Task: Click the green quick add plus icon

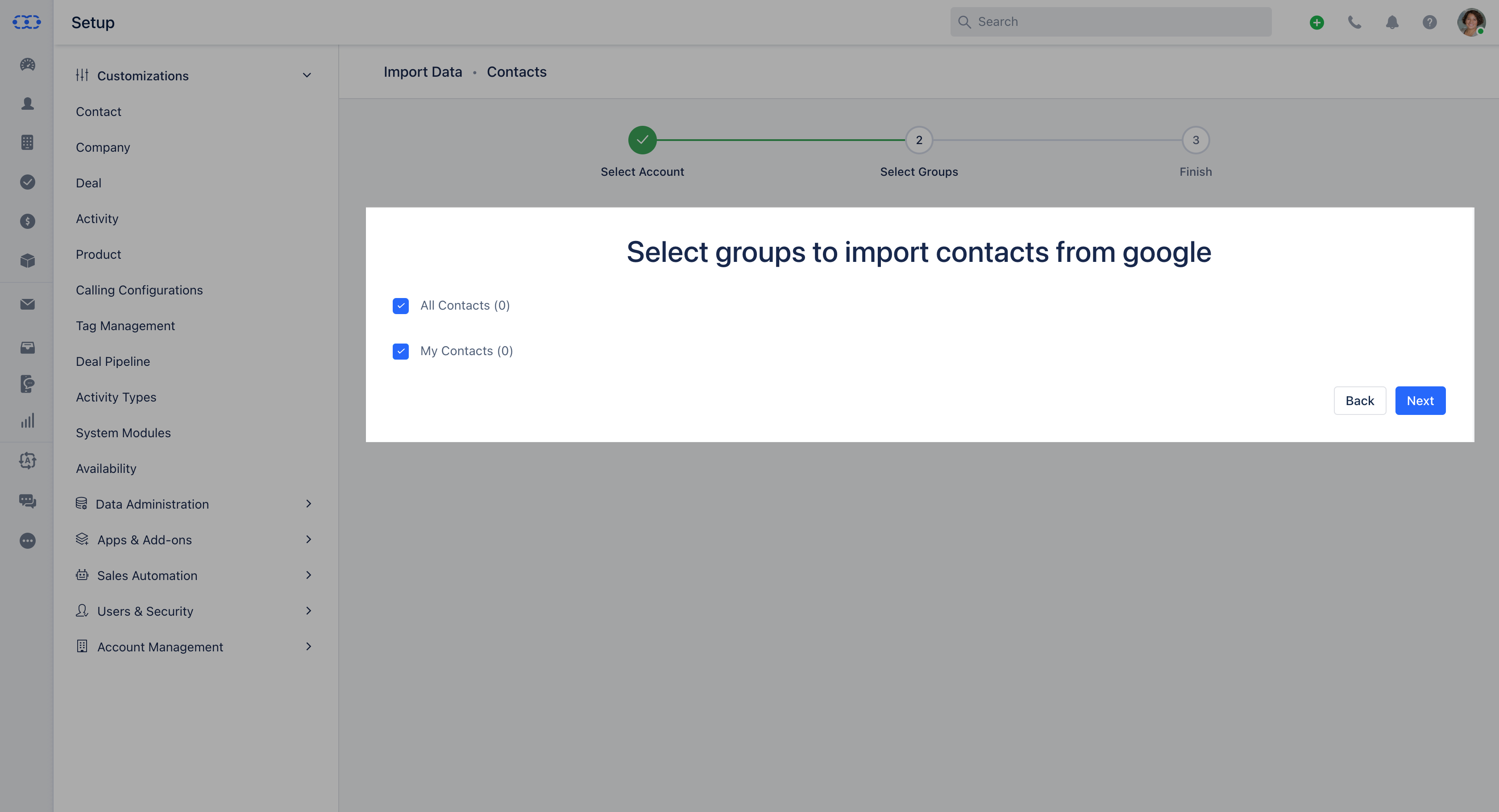Action: pyautogui.click(x=1317, y=22)
